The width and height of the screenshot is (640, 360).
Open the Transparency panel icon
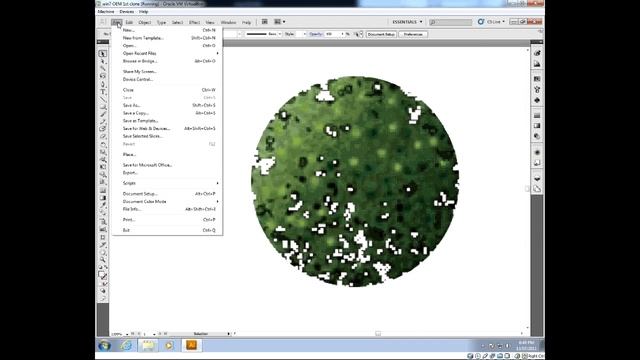537,136
